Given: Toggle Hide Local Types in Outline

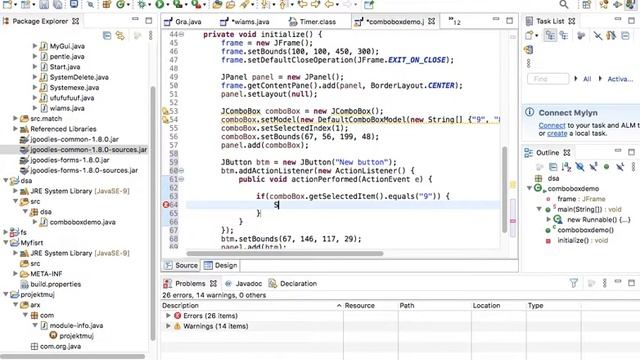Looking at the screenshot, I should tap(620, 167).
